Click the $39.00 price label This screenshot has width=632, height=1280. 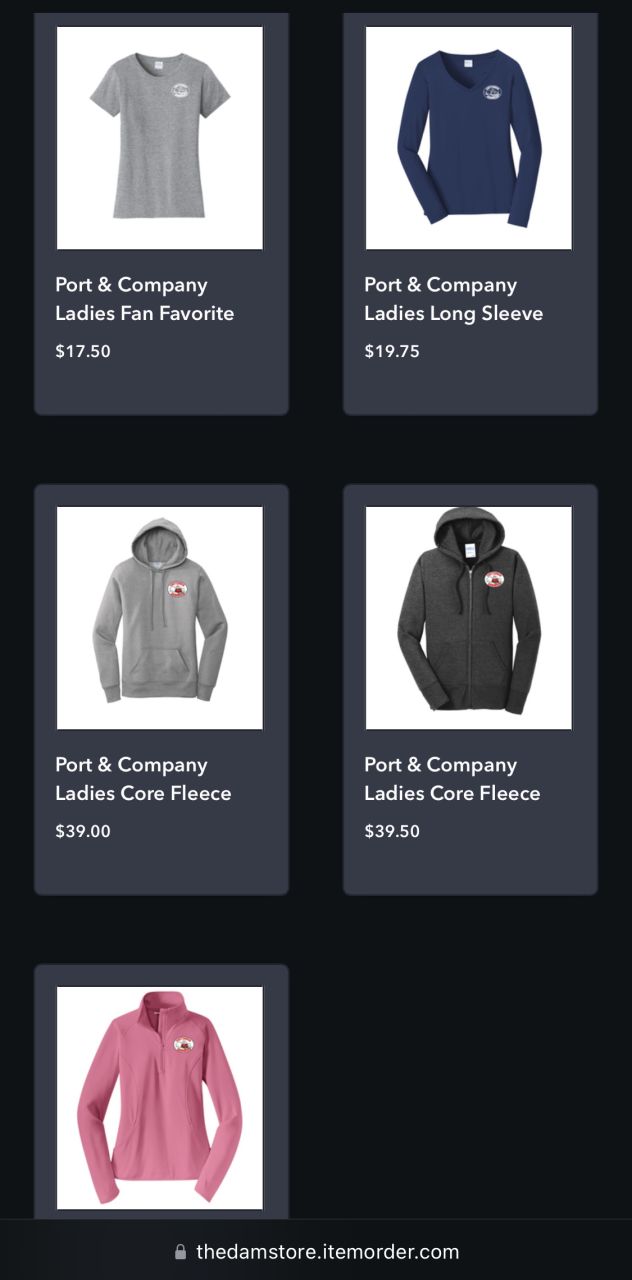(83, 831)
